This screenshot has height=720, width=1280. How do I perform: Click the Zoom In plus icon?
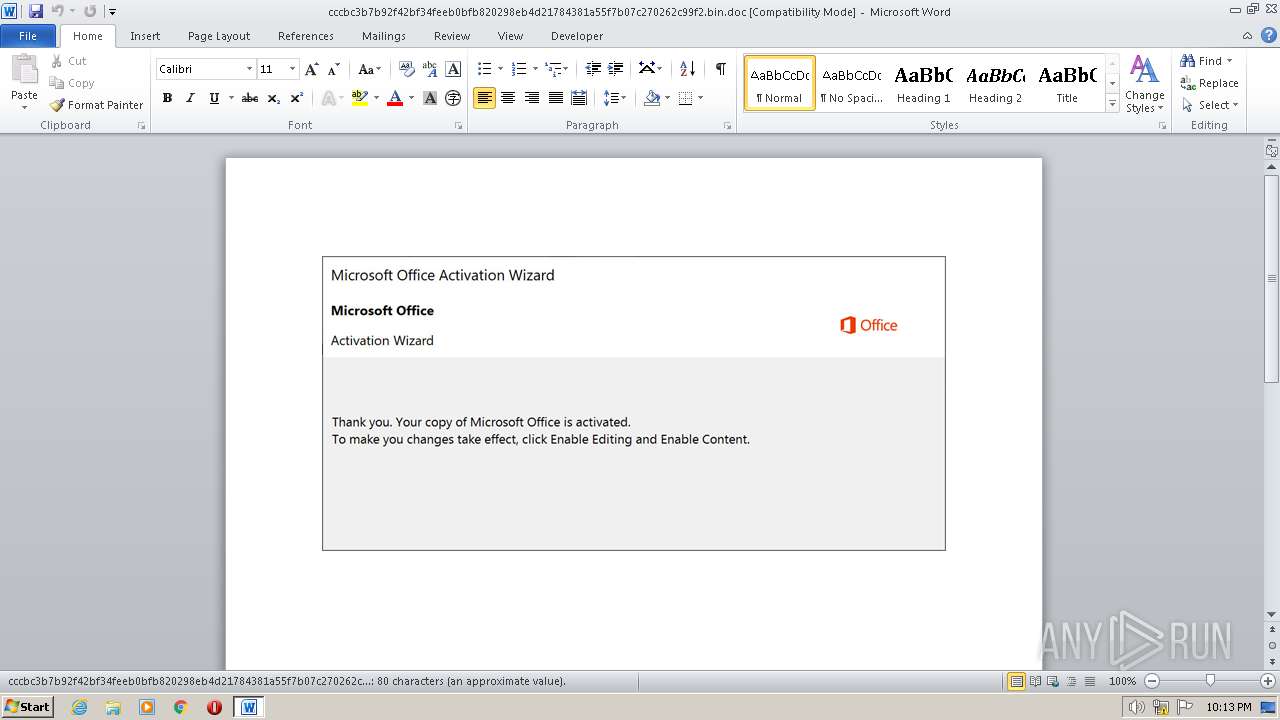(x=1267, y=681)
